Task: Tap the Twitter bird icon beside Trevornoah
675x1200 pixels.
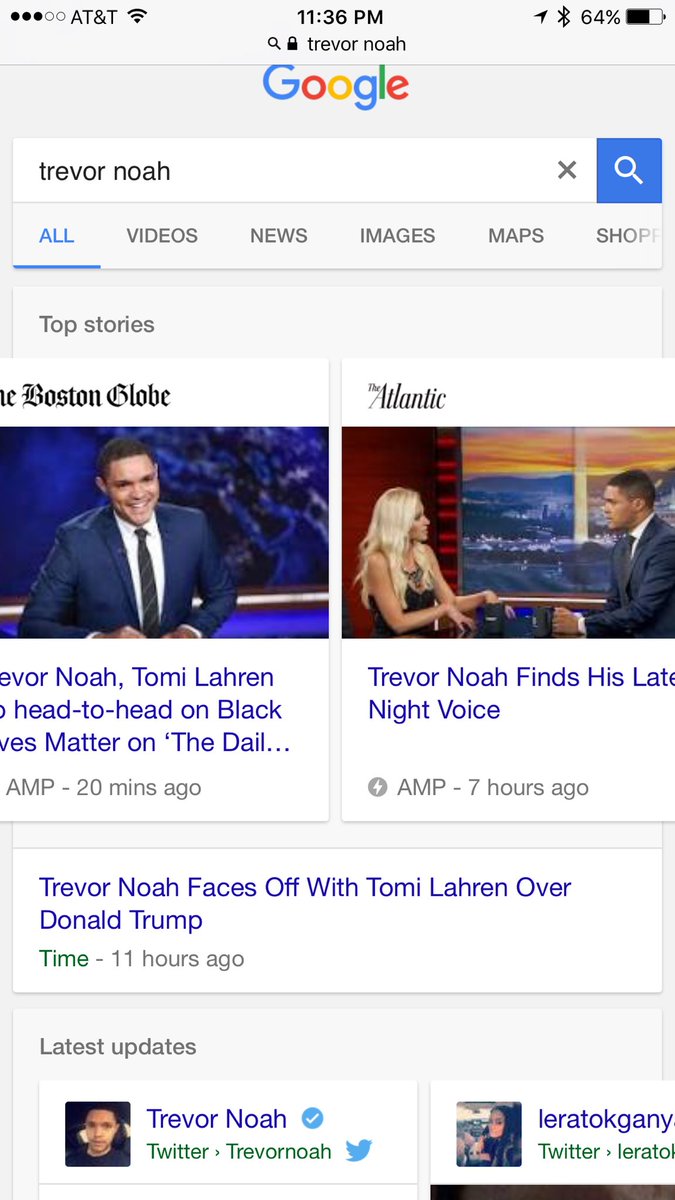Action: click(x=358, y=1151)
